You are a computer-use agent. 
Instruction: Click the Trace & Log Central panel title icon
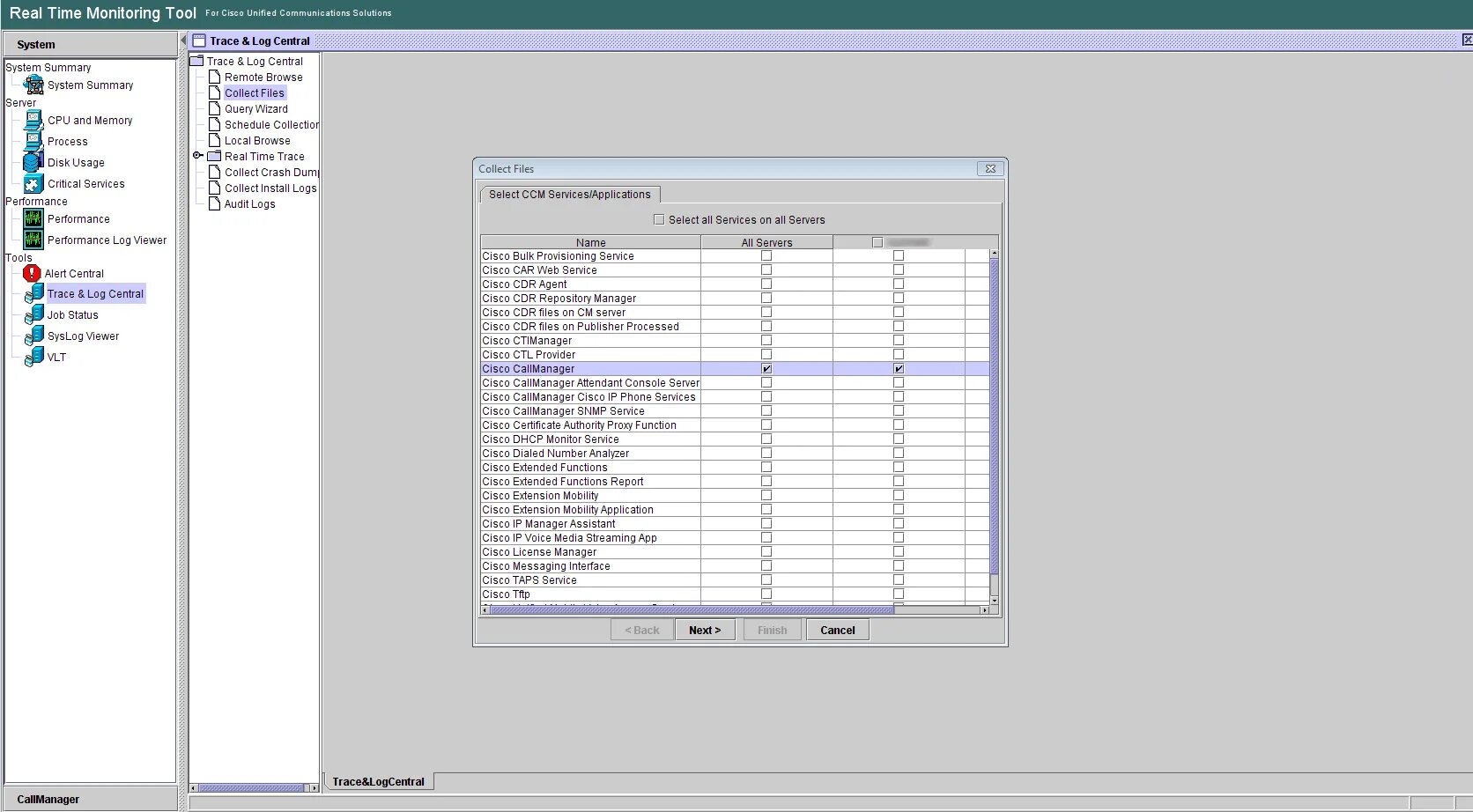click(199, 41)
